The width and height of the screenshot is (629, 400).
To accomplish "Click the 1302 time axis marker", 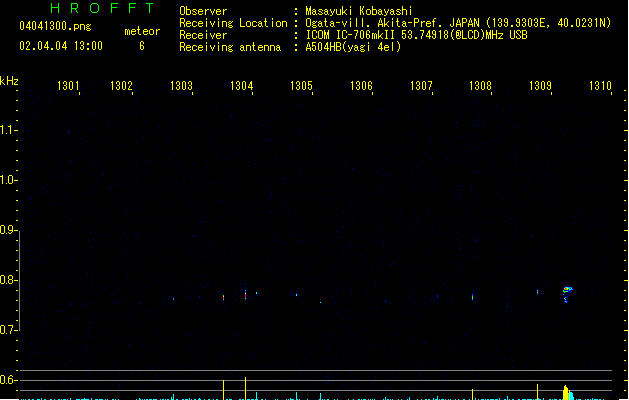I will (x=121, y=86).
